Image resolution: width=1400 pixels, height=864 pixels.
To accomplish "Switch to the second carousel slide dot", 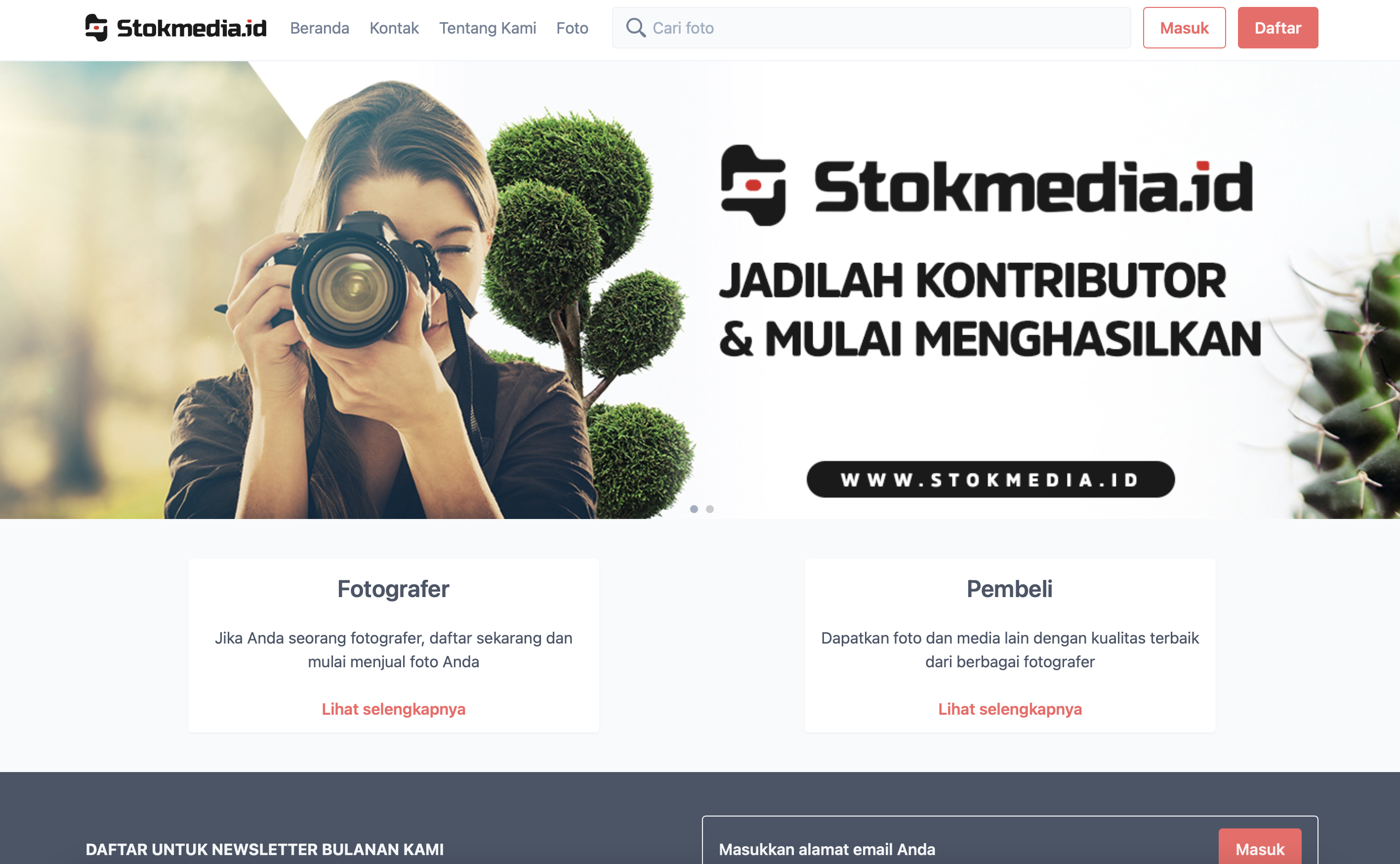I will tap(710, 509).
